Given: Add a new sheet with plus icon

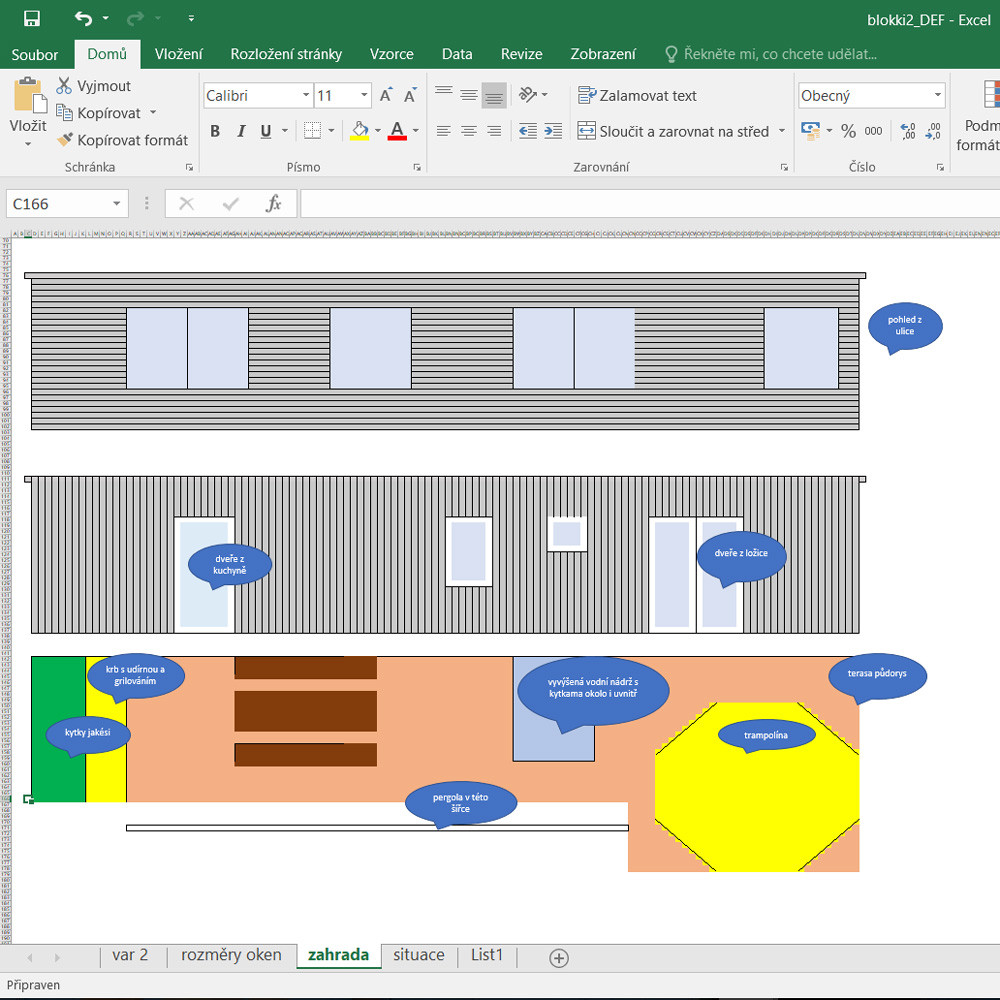Looking at the screenshot, I should point(559,958).
